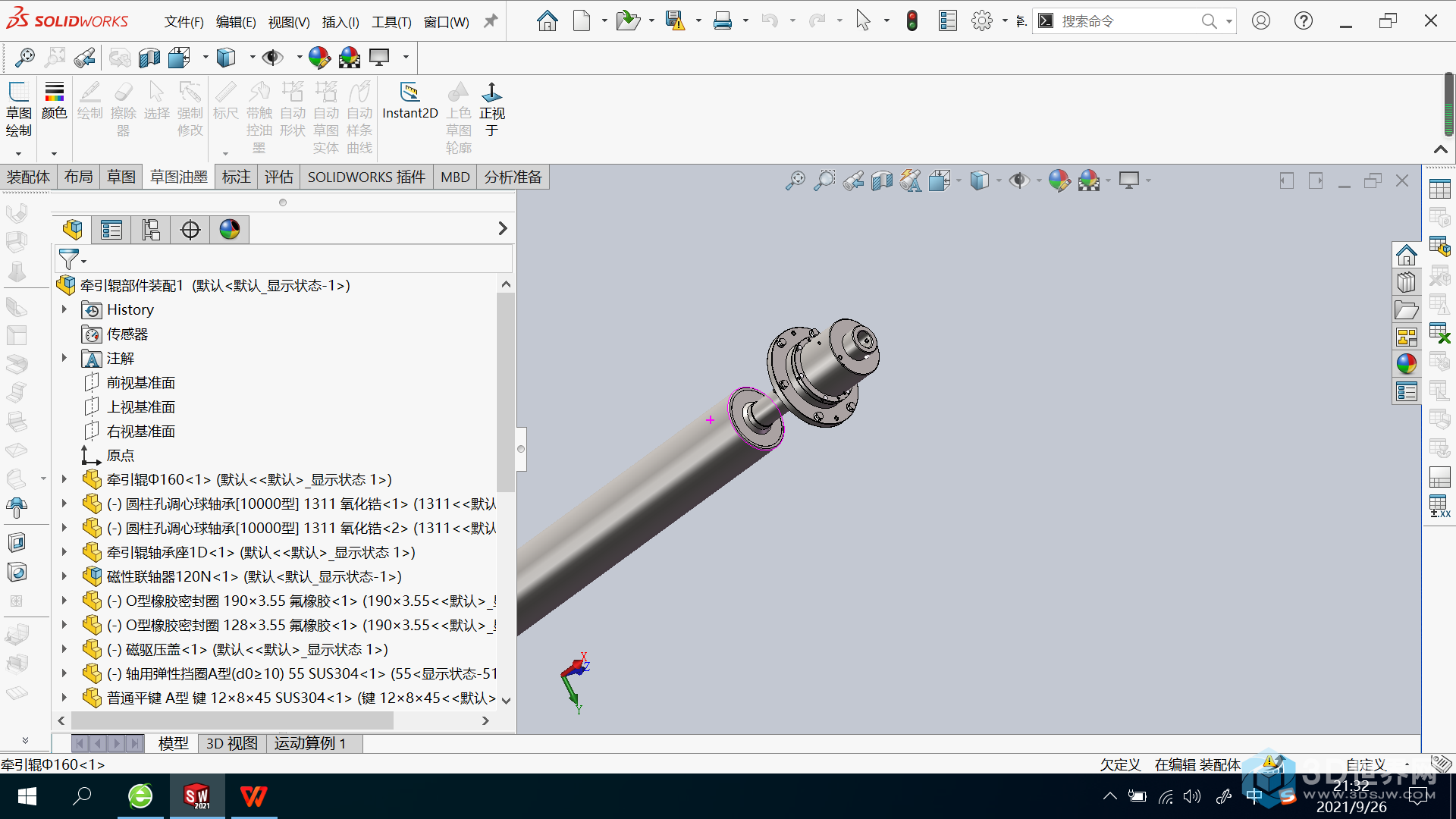Screen dimensions: 1456x819
Task: Expand the 牵引辊Φ160<1> component tree
Action: coord(63,479)
